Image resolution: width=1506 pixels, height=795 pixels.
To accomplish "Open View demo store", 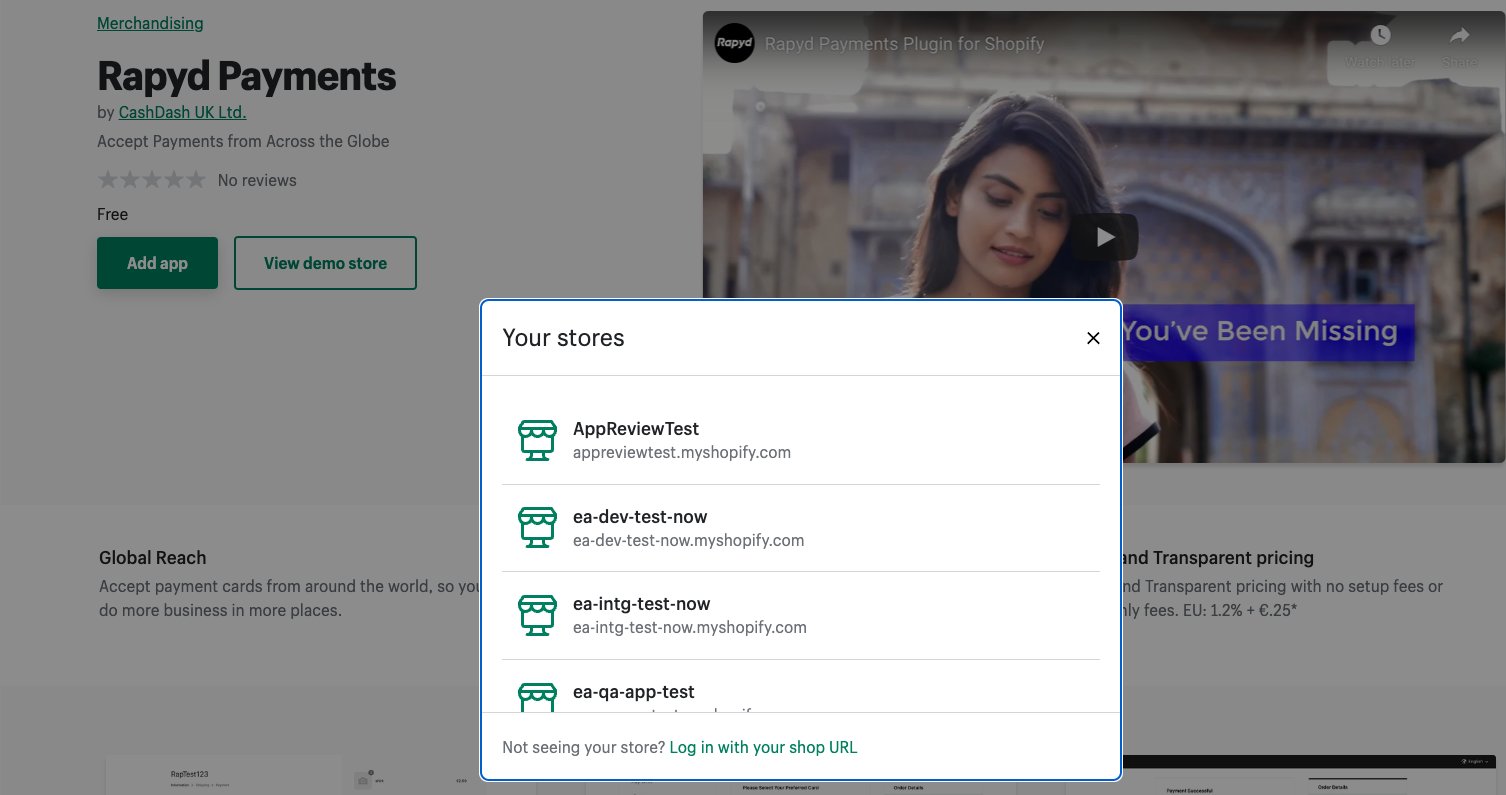I will point(325,263).
